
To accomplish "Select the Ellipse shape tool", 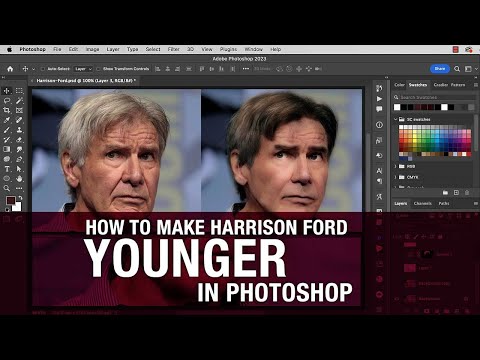I will pyautogui.click(x=7, y=178).
